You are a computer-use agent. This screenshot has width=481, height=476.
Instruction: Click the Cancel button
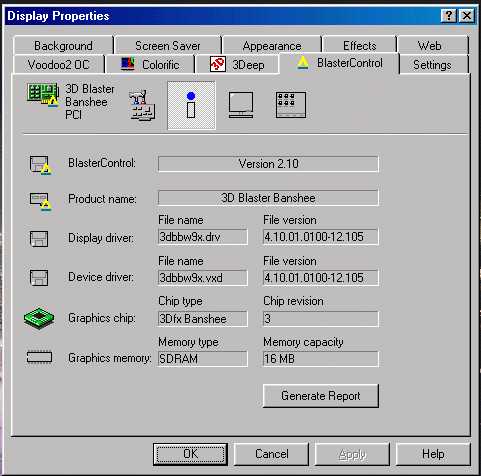coord(272,454)
